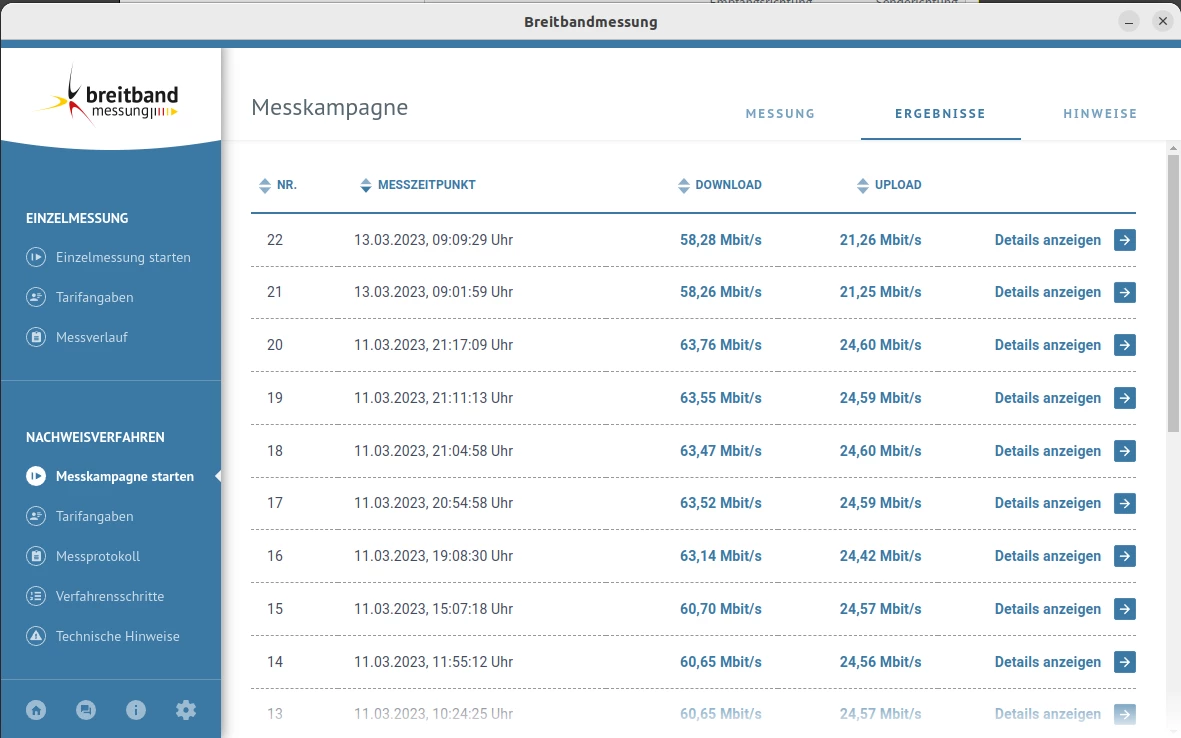1181x738 pixels.
Task: Click Details anzeigen for measurement 20
Action: click(x=1048, y=345)
